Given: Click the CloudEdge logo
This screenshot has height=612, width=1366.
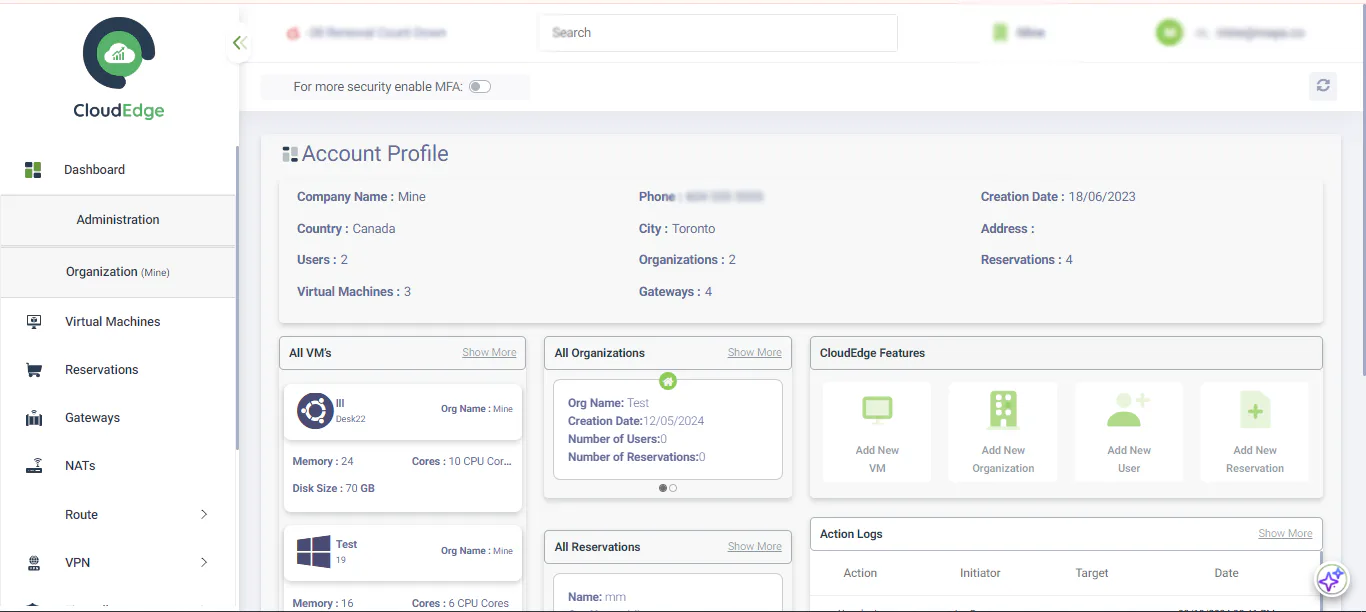Looking at the screenshot, I should [x=119, y=68].
